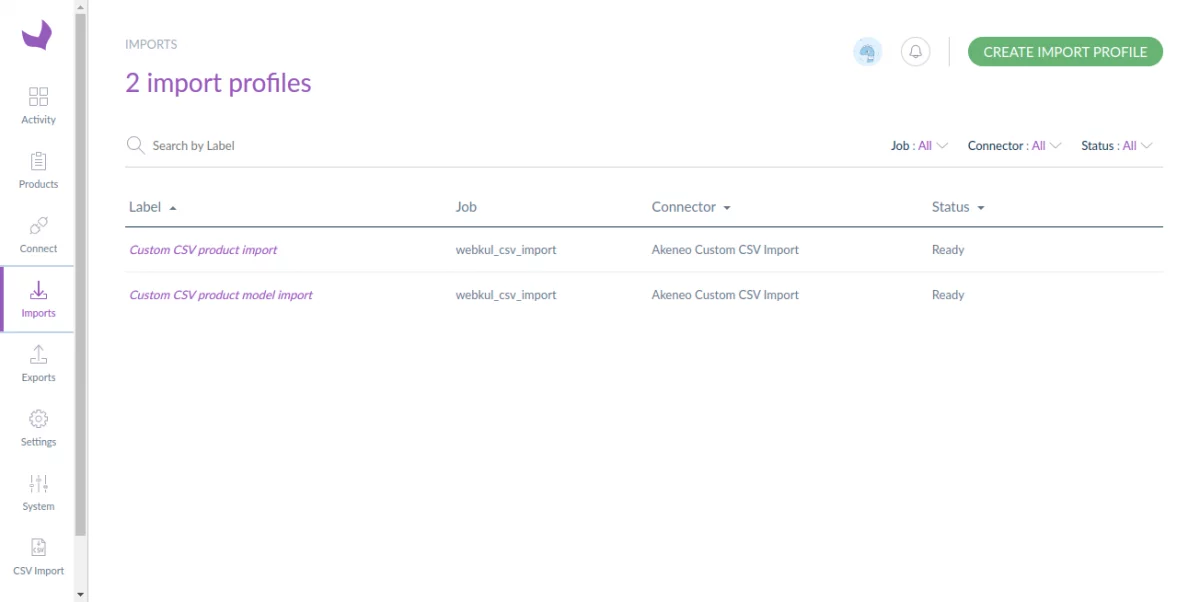Select the Products sidebar icon
Image resolution: width=1200 pixels, height=602 pixels.
coord(38,170)
